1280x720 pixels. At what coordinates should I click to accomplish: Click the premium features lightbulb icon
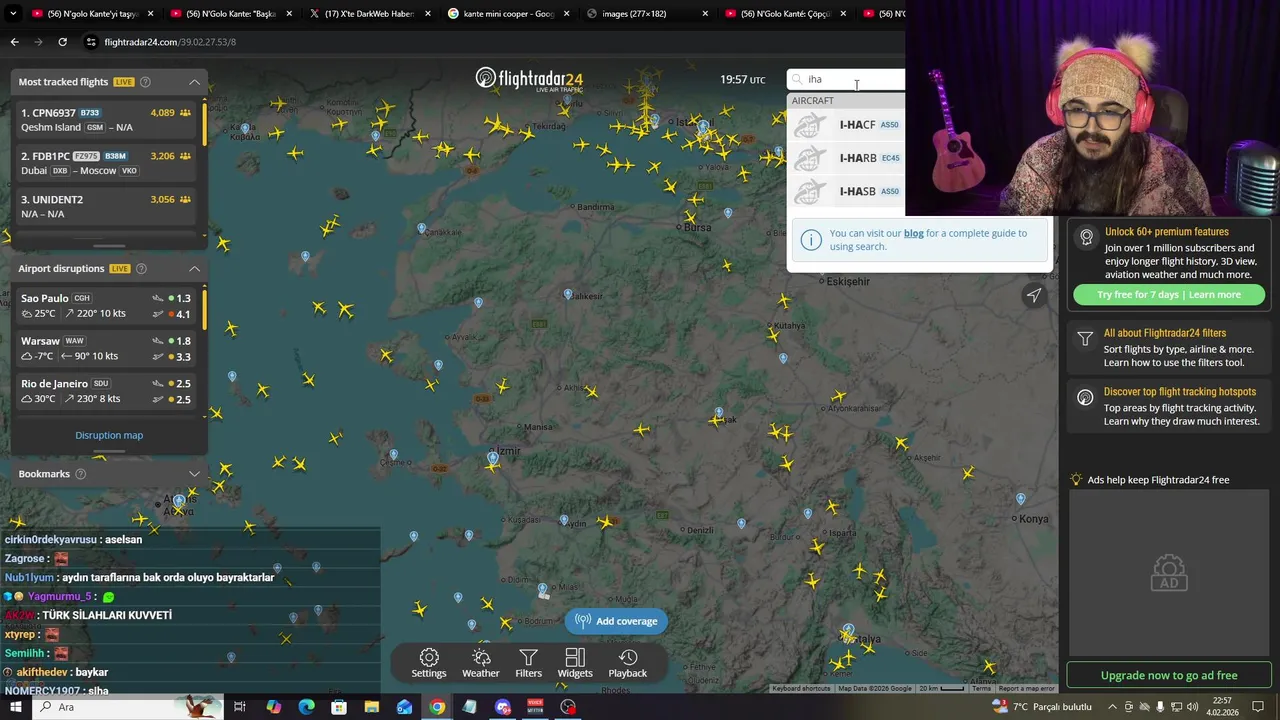click(x=1087, y=237)
